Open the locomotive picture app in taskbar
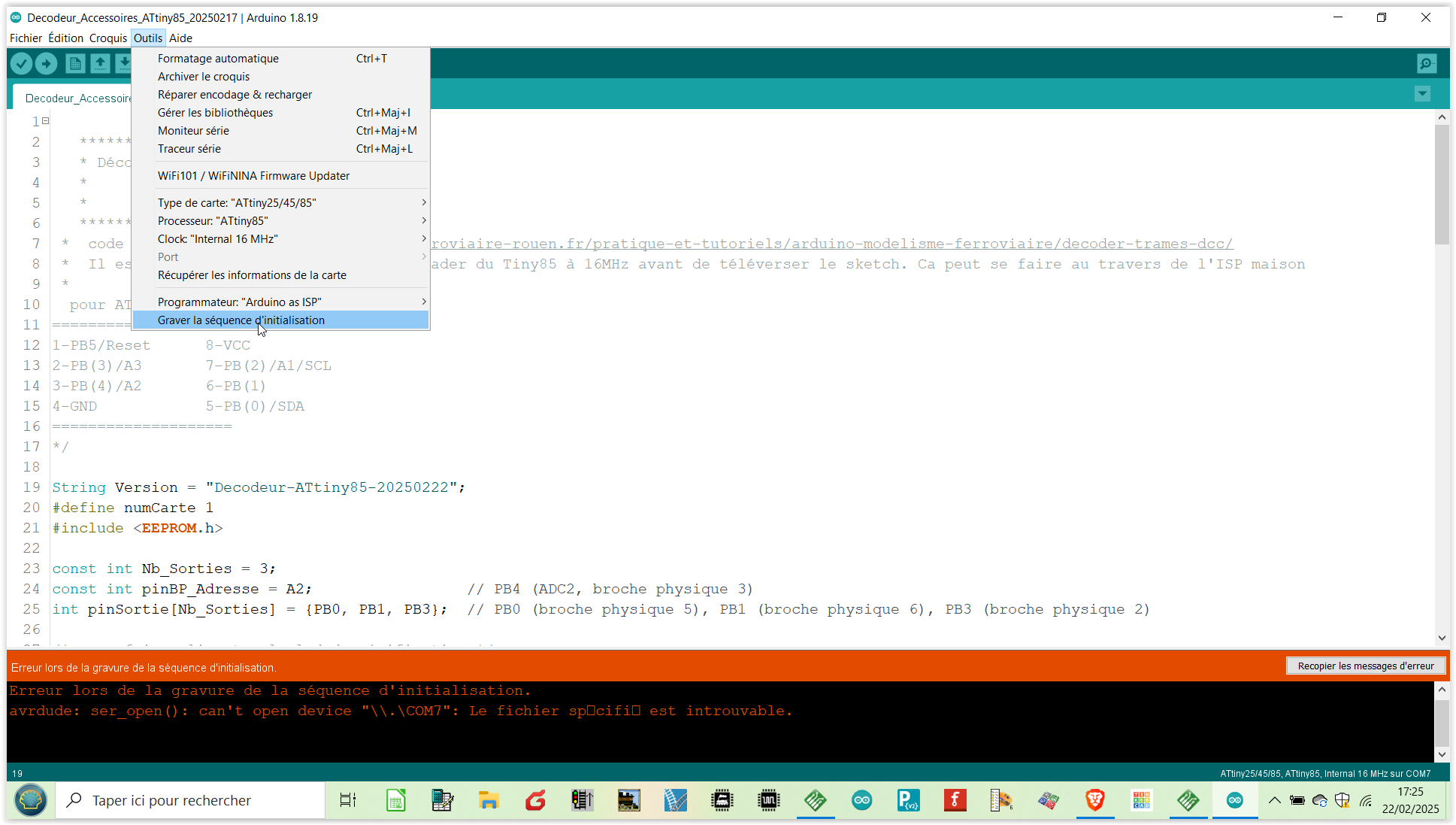Viewport: 1456px width, 825px height. (x=628, y=800)
